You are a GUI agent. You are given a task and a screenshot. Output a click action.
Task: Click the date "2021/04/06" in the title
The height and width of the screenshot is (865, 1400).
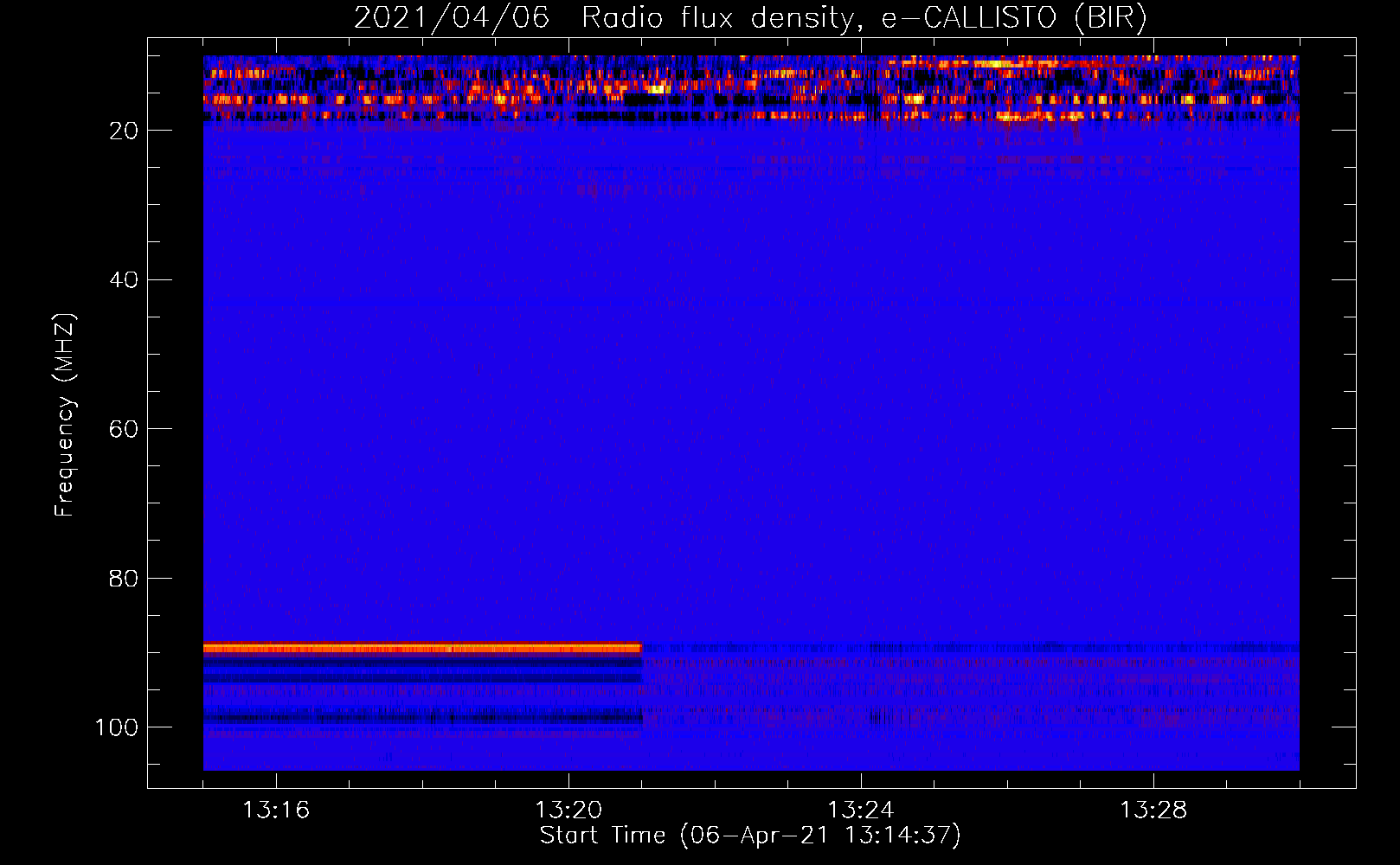click(452, 17)
